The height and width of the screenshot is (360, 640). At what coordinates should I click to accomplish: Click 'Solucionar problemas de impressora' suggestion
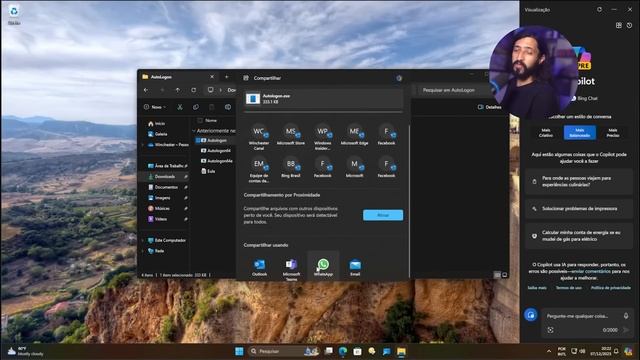(579, 209)
